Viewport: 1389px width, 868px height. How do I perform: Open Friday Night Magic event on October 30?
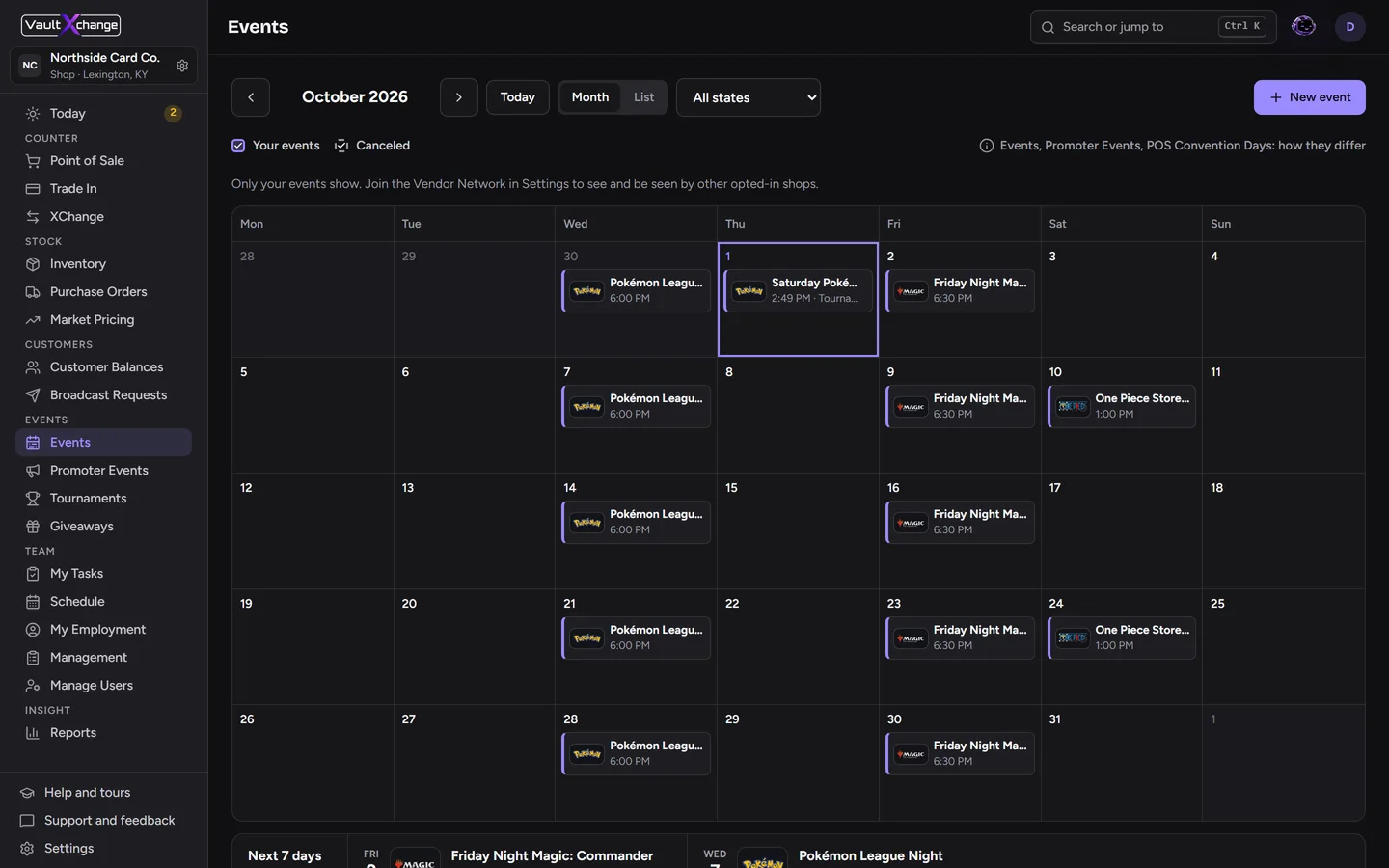point(960,753)
